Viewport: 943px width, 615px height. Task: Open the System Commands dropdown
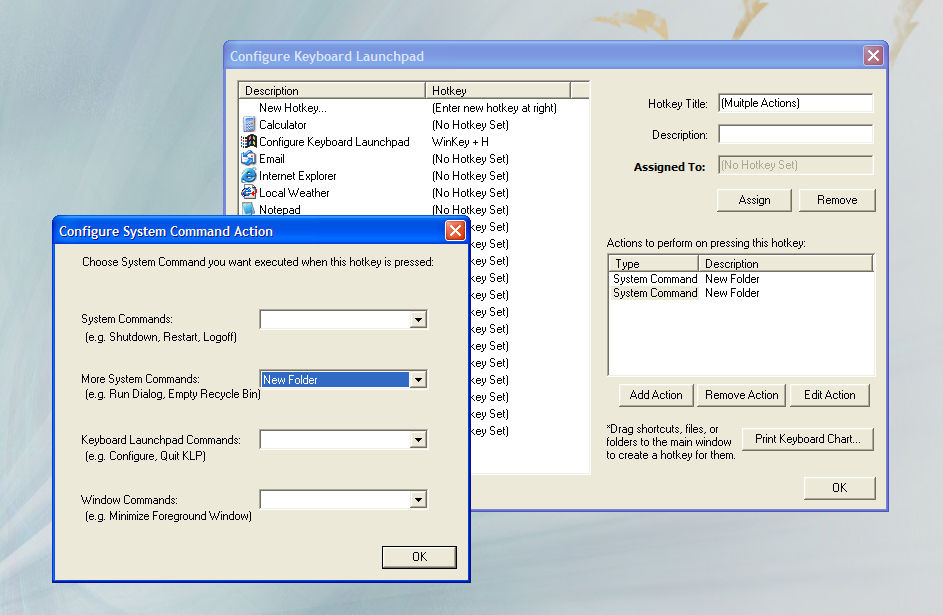point(419,320)
